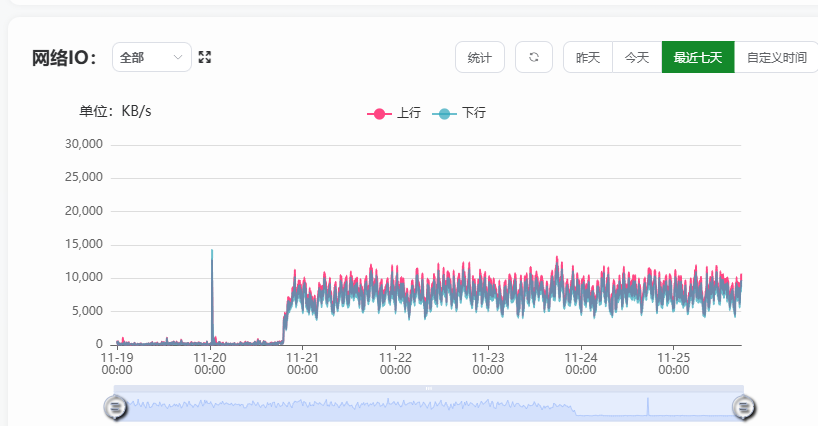Click the pink 上行 legend marker
This screenshot has width=818, height=426.
coord(379,114)
